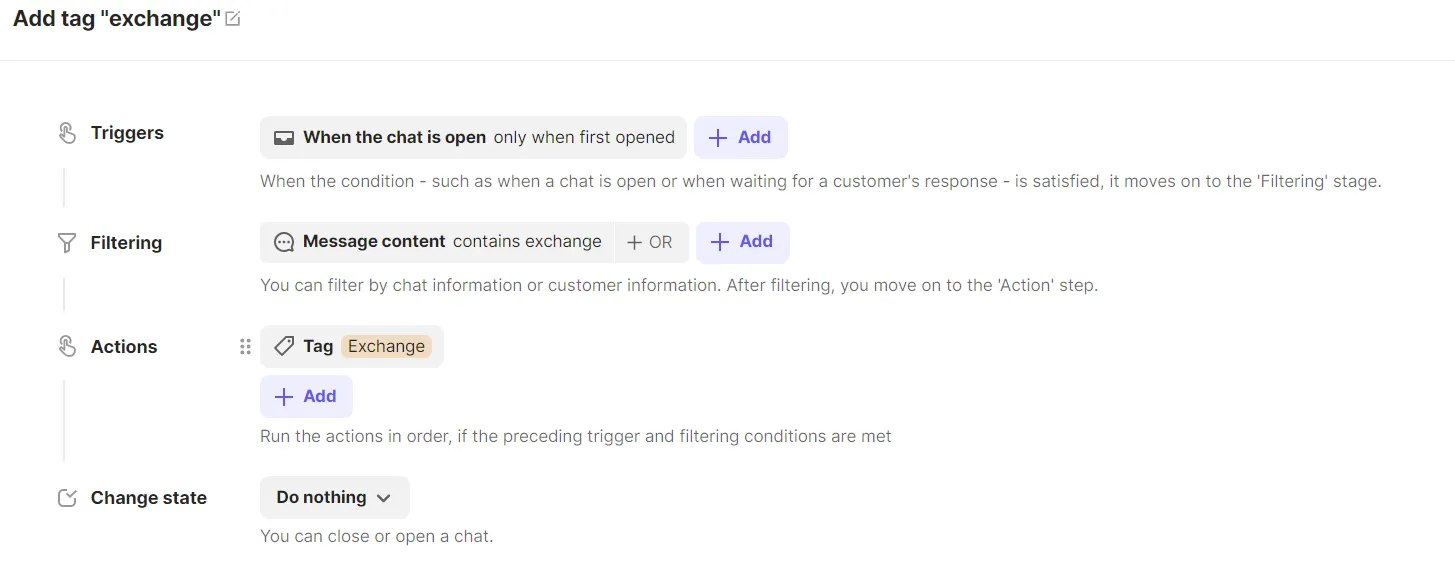Click the 'Add tag "exchange"' title

pos(116,19)
